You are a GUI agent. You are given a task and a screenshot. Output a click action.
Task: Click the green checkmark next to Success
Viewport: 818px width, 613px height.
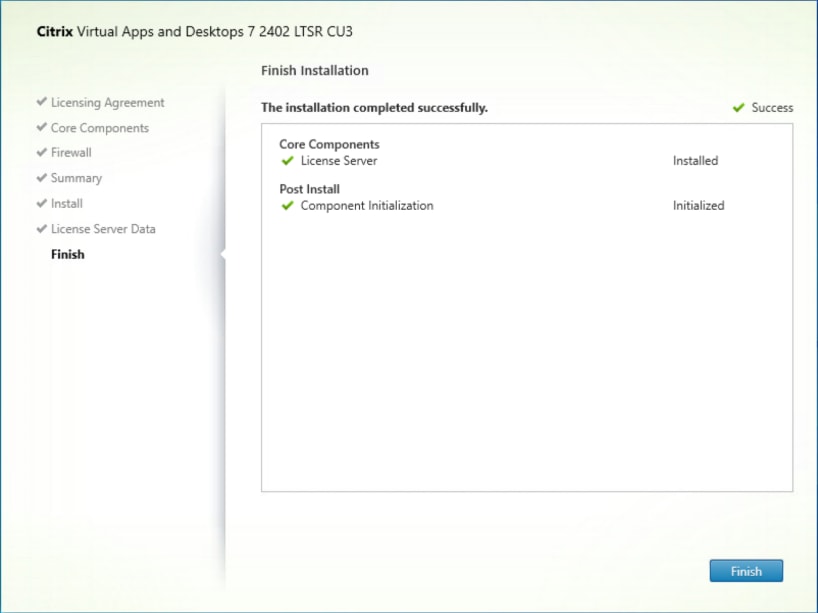[738, 107]
